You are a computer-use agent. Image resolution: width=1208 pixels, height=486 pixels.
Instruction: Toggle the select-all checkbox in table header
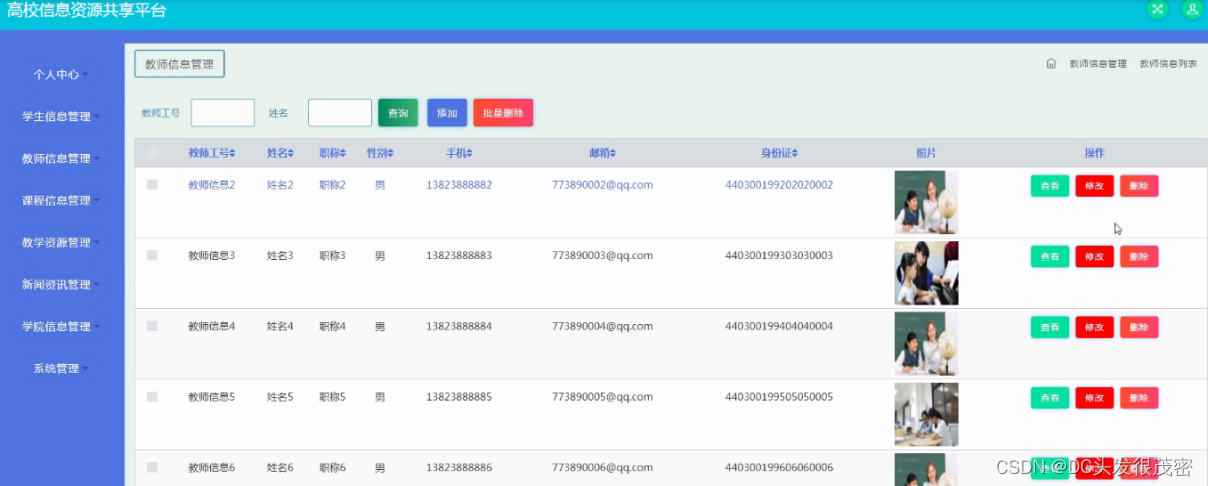coord(152,153)
